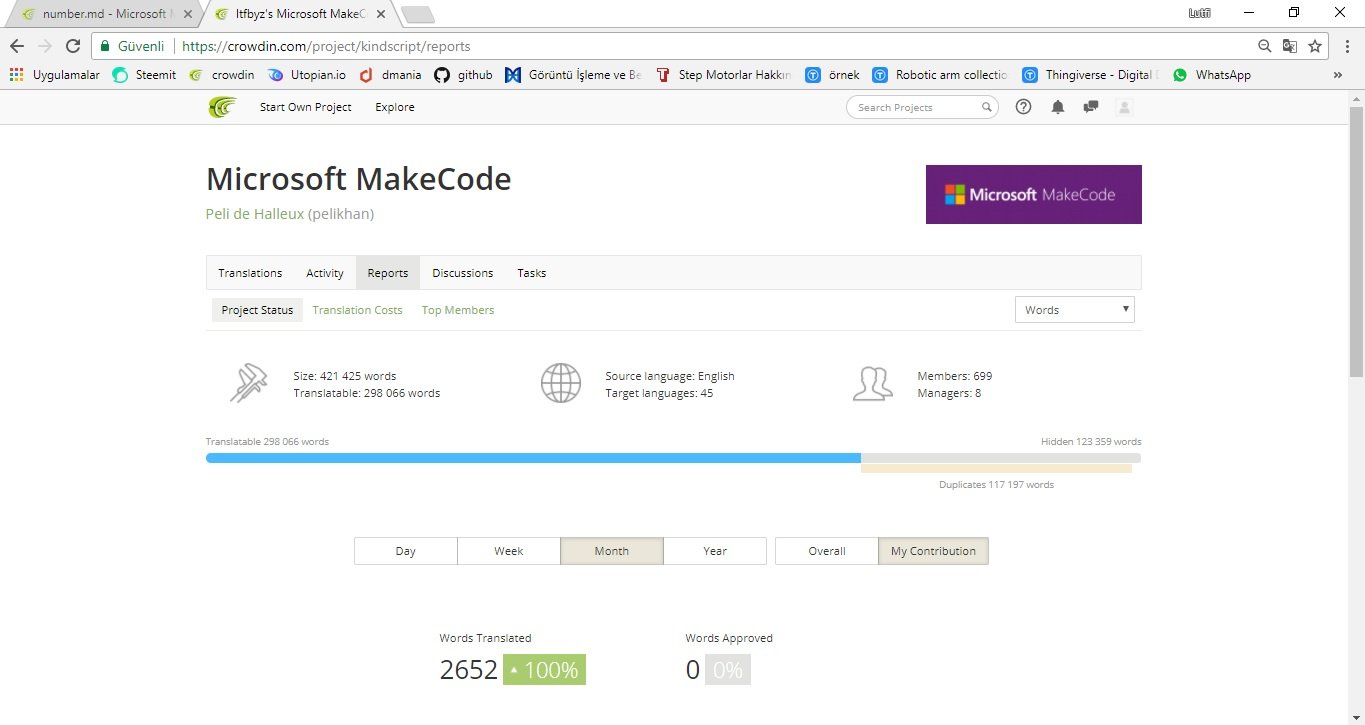Click the Crowdin logo in site header

[x=222, y=107]
